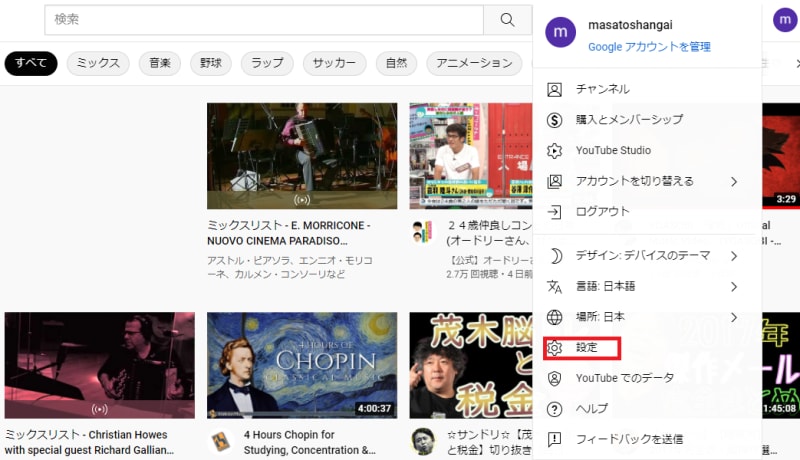Image resolution: width=800 pixels, height=460 pixels.
Task: Open the チャンネル menu entry
Action: (x=602, y=89)
